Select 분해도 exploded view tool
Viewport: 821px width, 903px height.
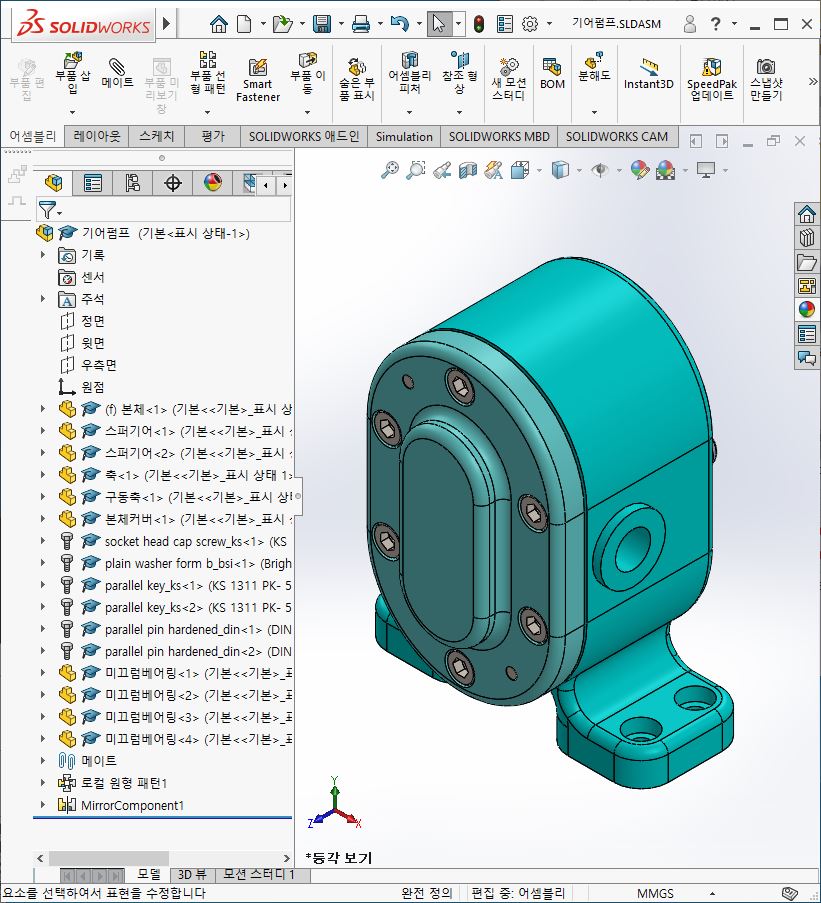594,67
